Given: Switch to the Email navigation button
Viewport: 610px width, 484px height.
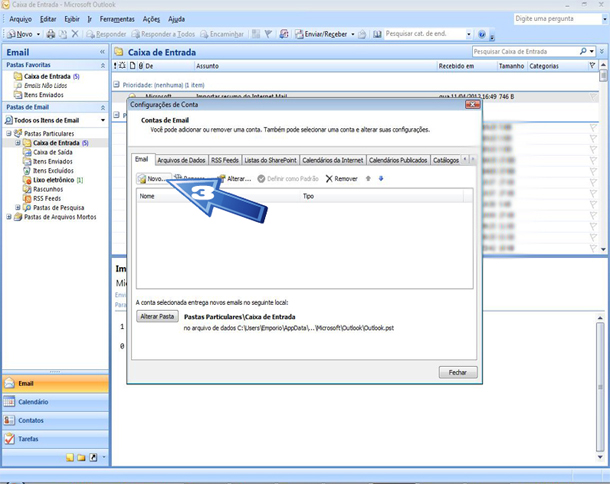Looking at the screenshot, I should (55, 384).
